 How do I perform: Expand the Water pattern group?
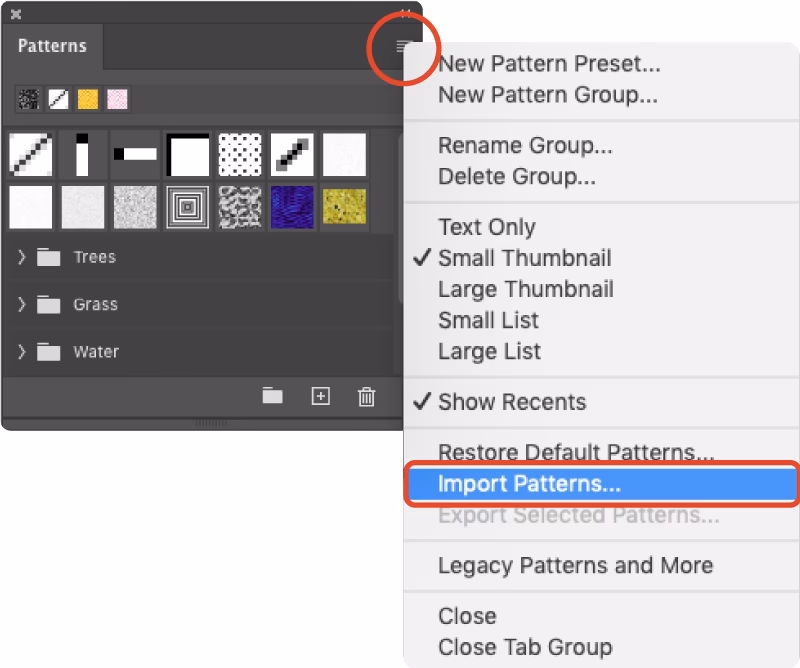pos(20,352)
